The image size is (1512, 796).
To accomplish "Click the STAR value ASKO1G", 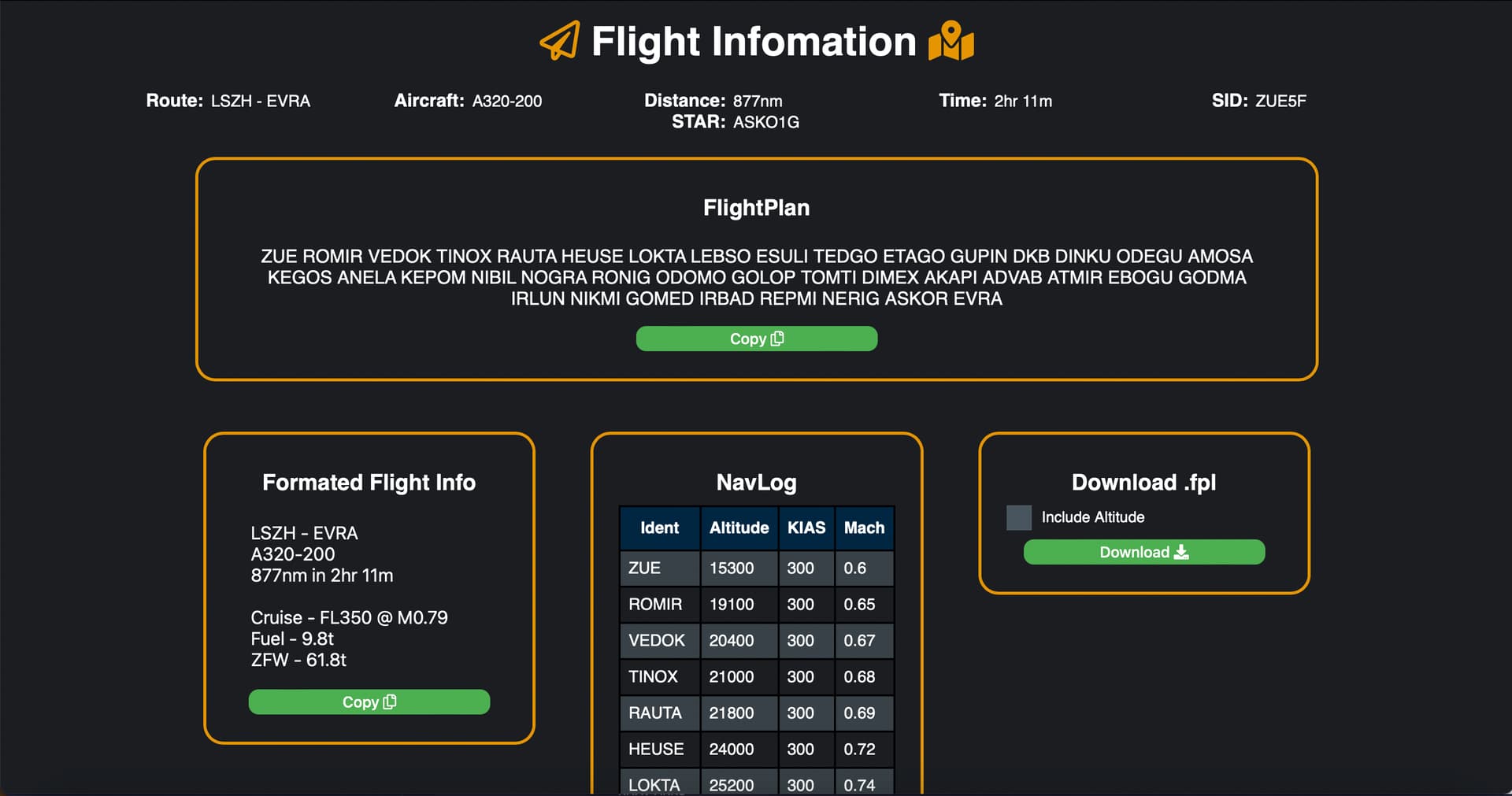I will (x=766, y=122).
